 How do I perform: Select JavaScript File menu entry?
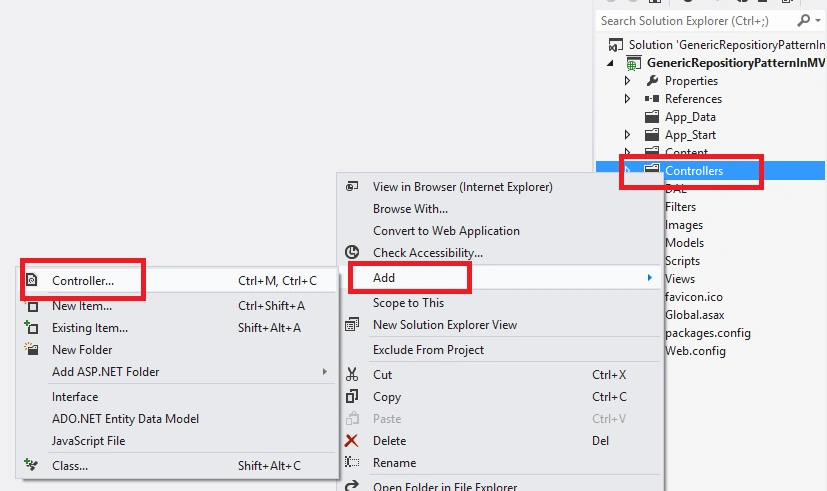[x=177, y=441]
